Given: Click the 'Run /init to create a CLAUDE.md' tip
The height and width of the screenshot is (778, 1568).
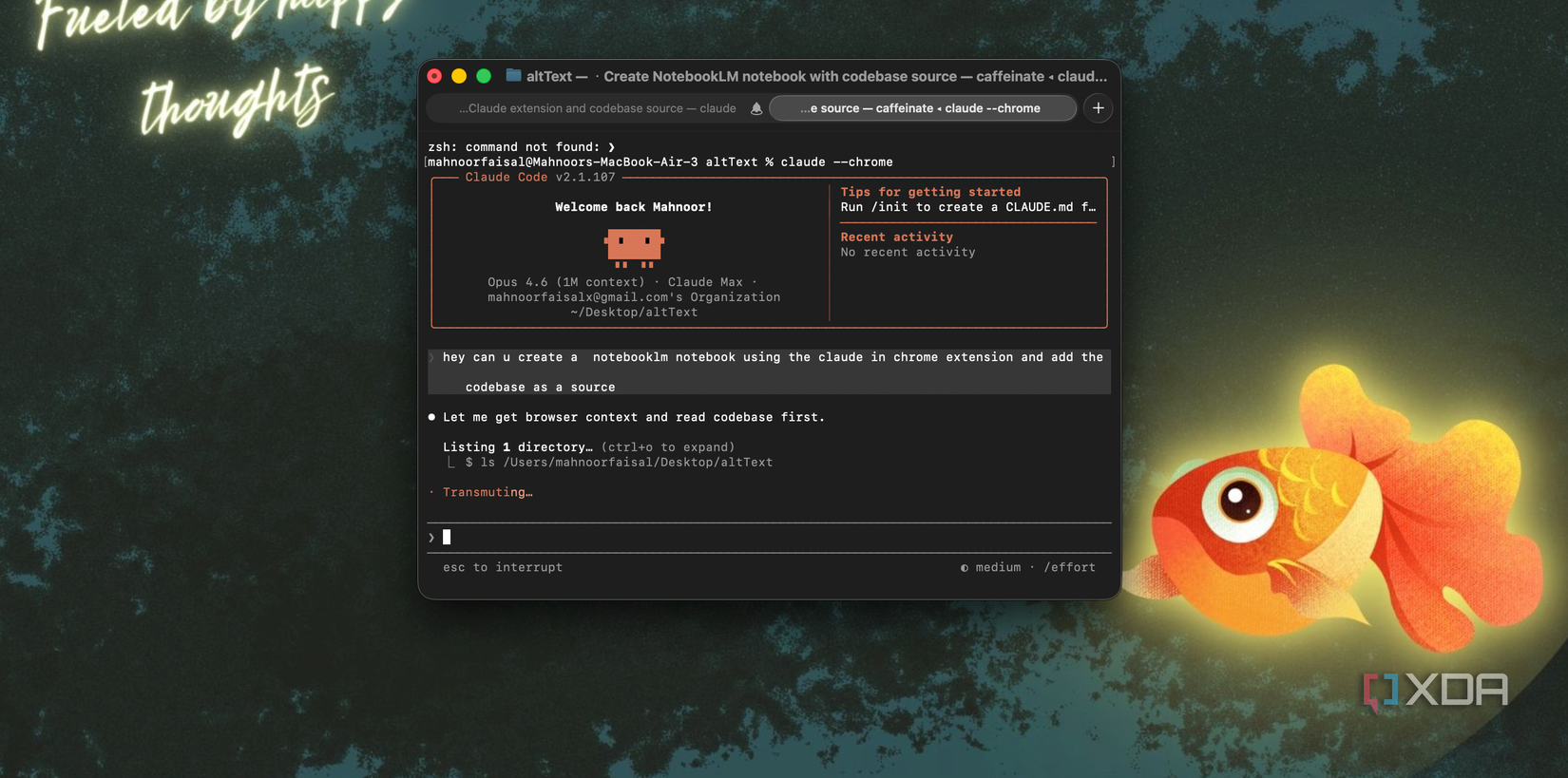Looking at the screenshot, I should click(967, 207).
